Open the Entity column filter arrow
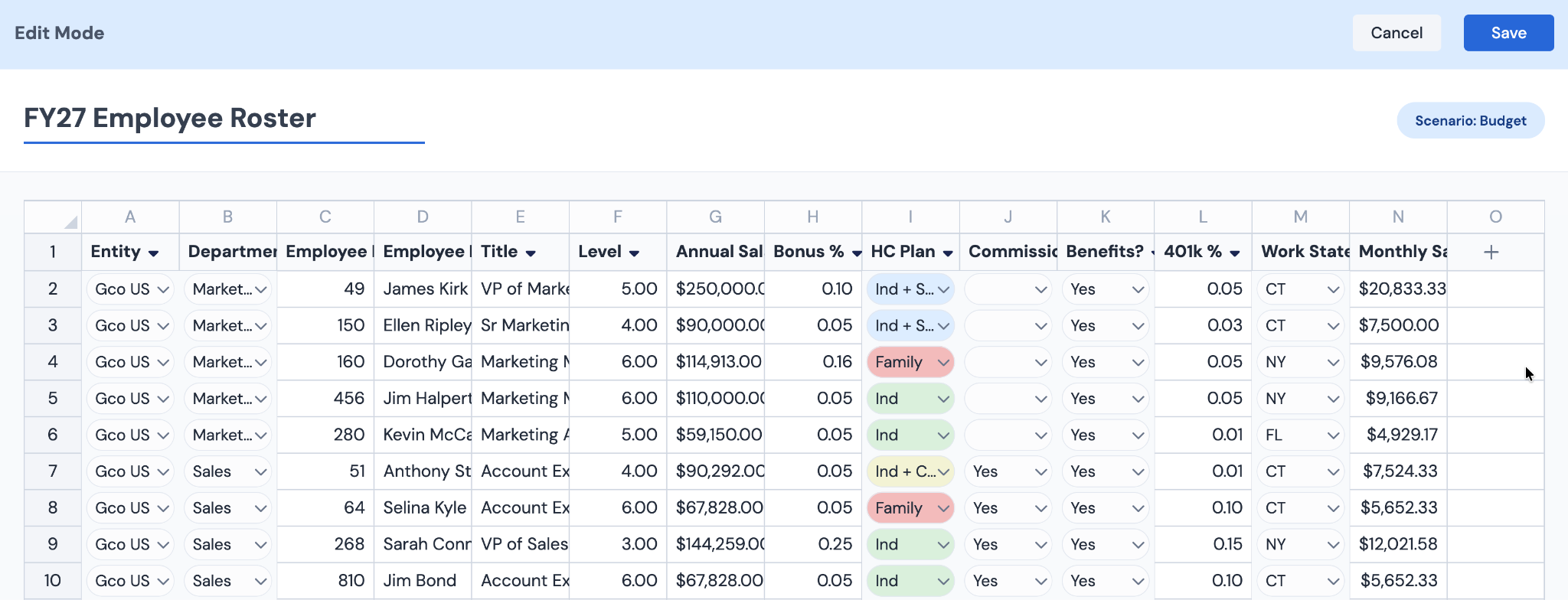Viewport: 1568px width, 600px height. point(154,253)
